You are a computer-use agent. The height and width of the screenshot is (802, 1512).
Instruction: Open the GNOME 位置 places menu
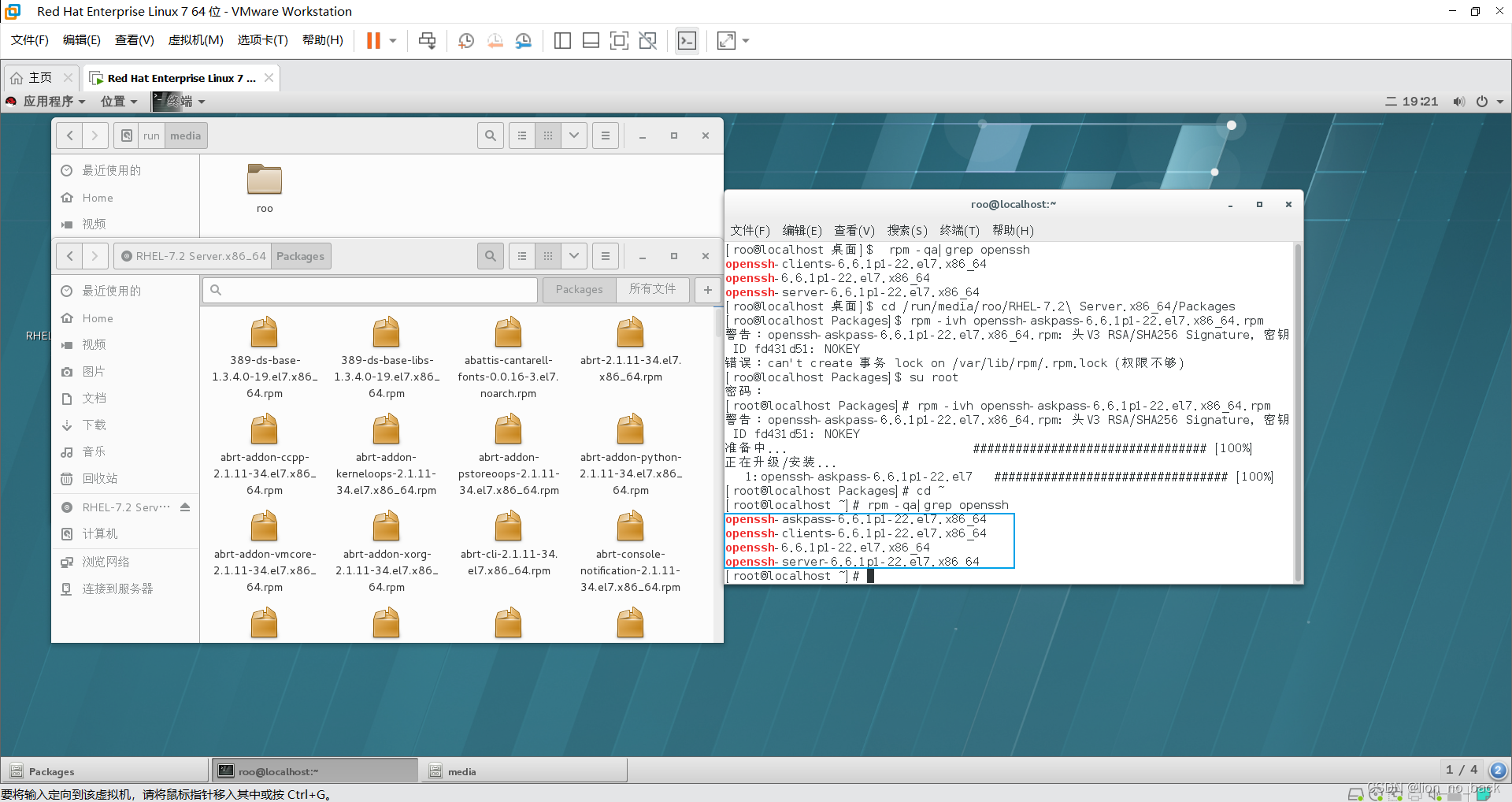[x=119, y=101]
